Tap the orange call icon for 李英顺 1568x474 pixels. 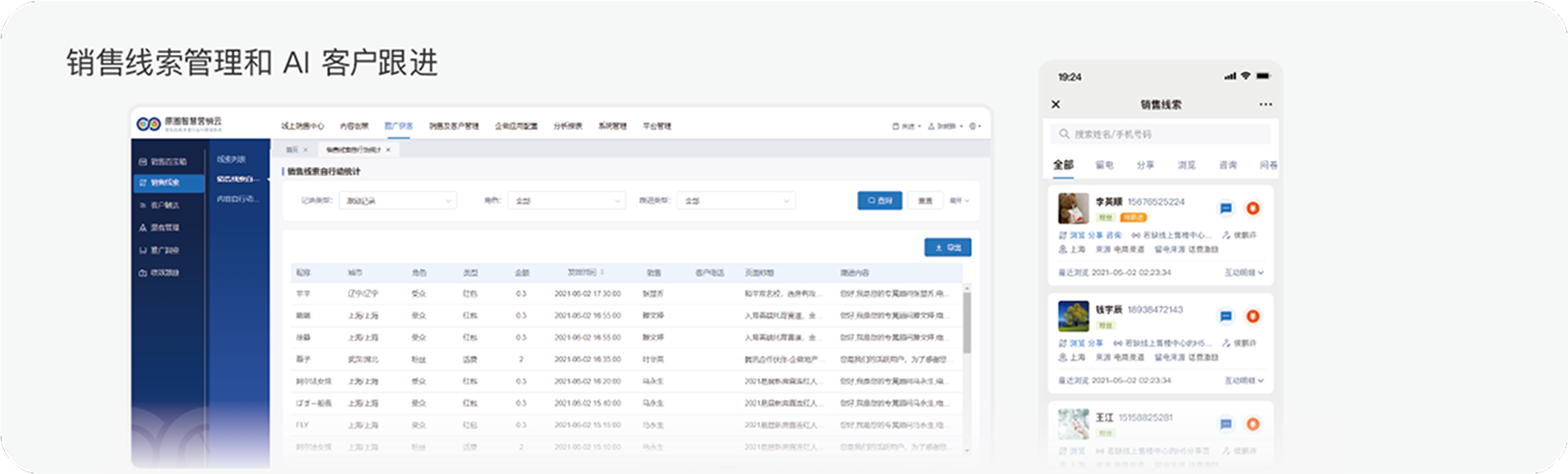coord(1253,208)
